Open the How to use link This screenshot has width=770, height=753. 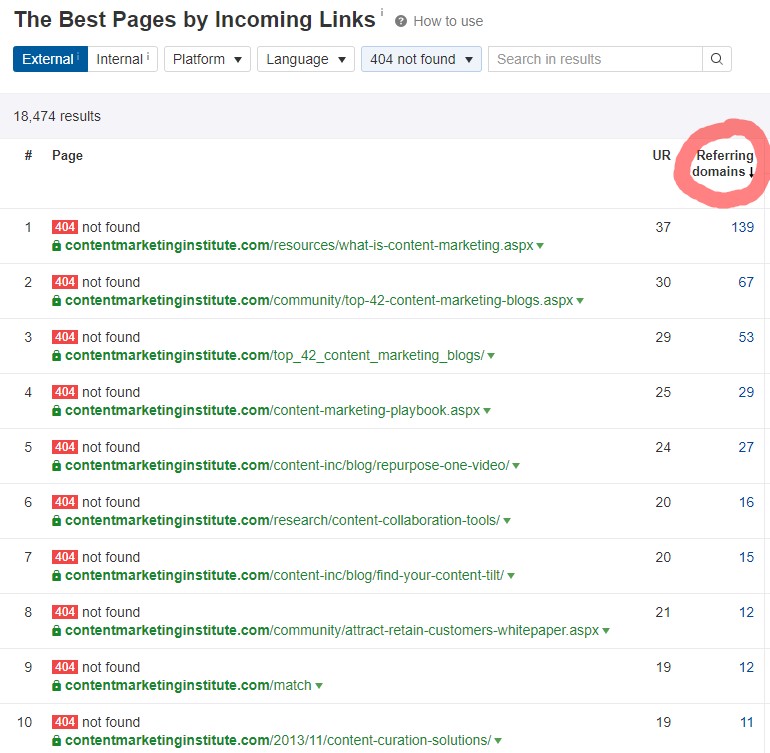coord(448,21)
